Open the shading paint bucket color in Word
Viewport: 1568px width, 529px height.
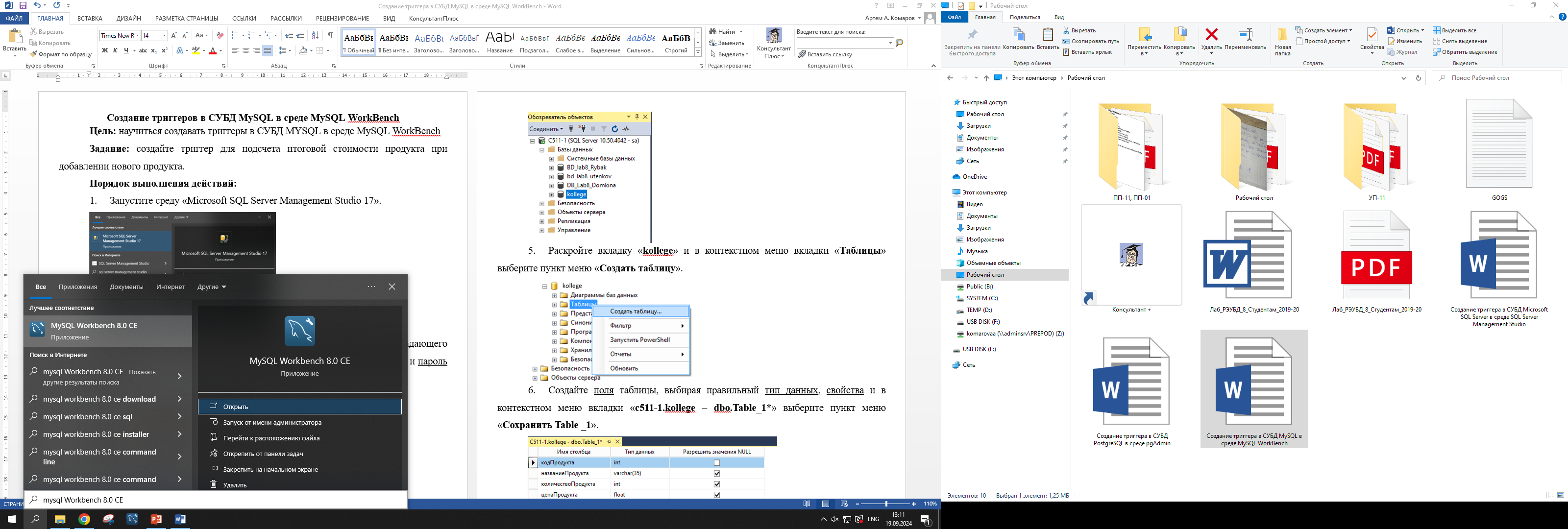point(303,50)
